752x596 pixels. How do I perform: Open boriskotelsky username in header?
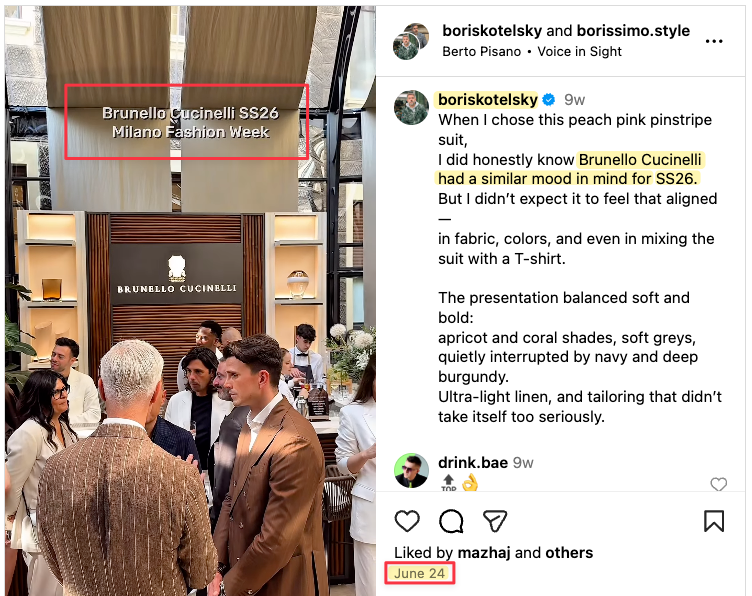(492, 31)
